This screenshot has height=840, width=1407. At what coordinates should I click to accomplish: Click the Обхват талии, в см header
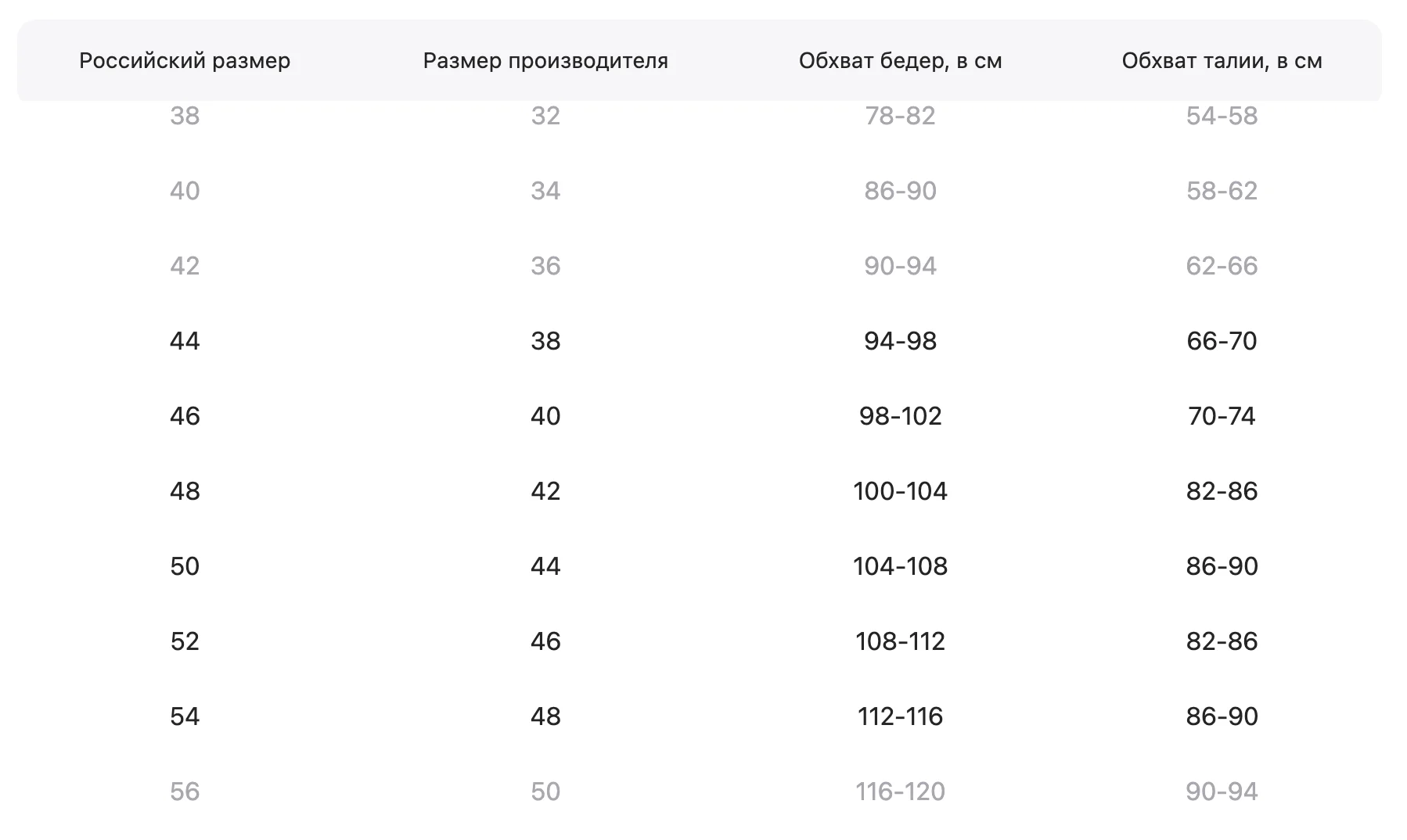coord(1222,61)
